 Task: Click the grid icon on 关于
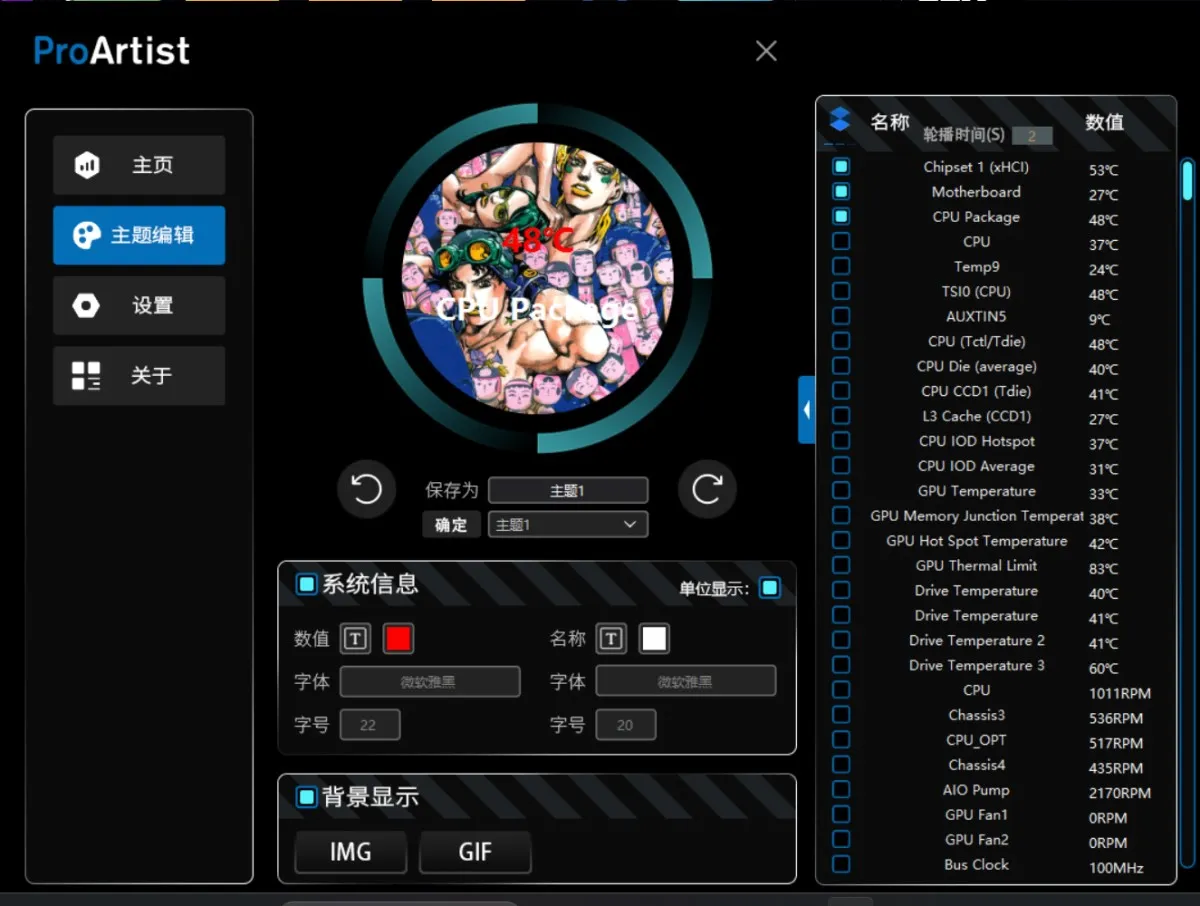(87, 375)
